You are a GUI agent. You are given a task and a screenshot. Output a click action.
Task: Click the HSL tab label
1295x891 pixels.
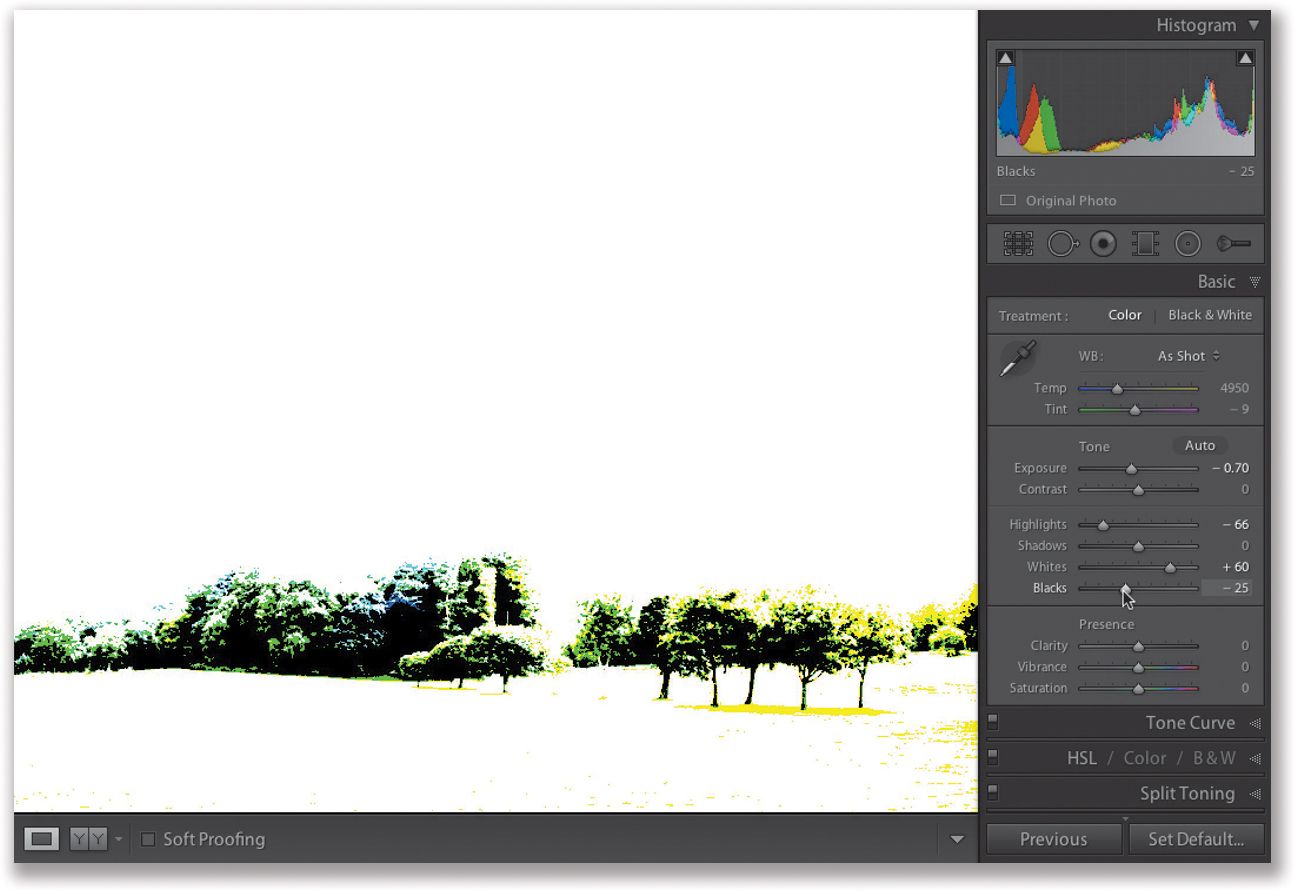pyautogui.click(x=1081, y=758)
